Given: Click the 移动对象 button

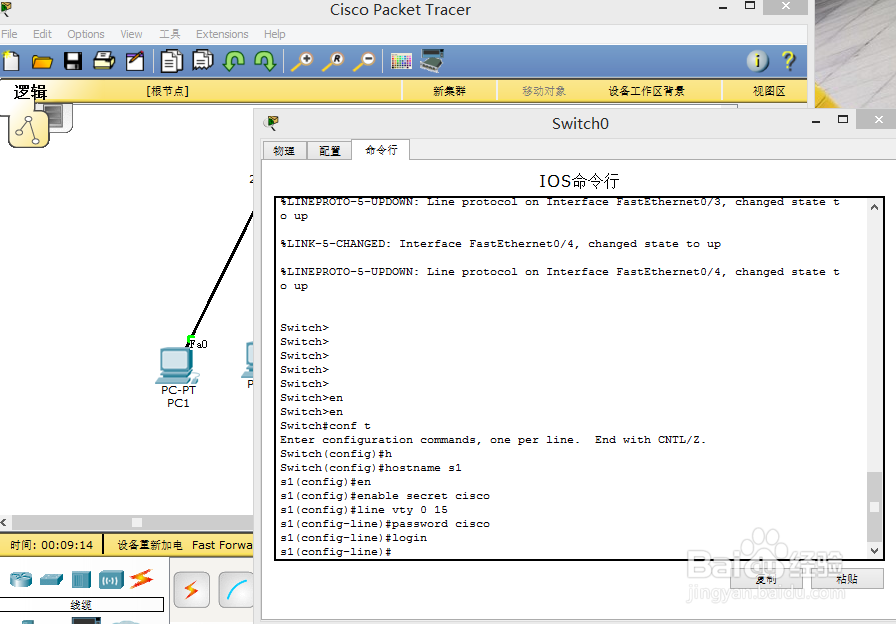Looking at the screenshot, I should tap(543, 91).
